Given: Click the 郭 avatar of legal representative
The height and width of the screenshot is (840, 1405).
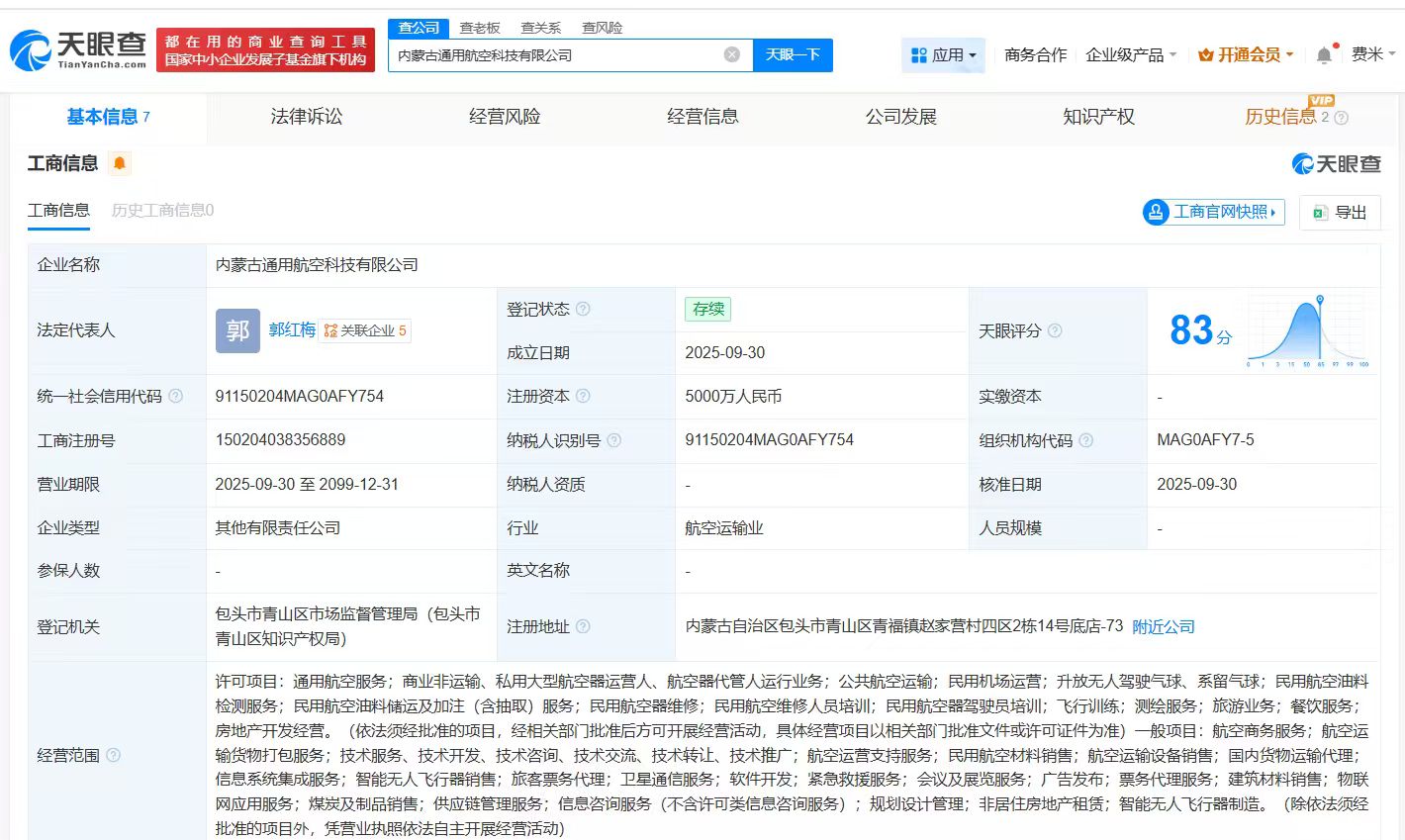Looking at the screenshot, I should (237, 330).
